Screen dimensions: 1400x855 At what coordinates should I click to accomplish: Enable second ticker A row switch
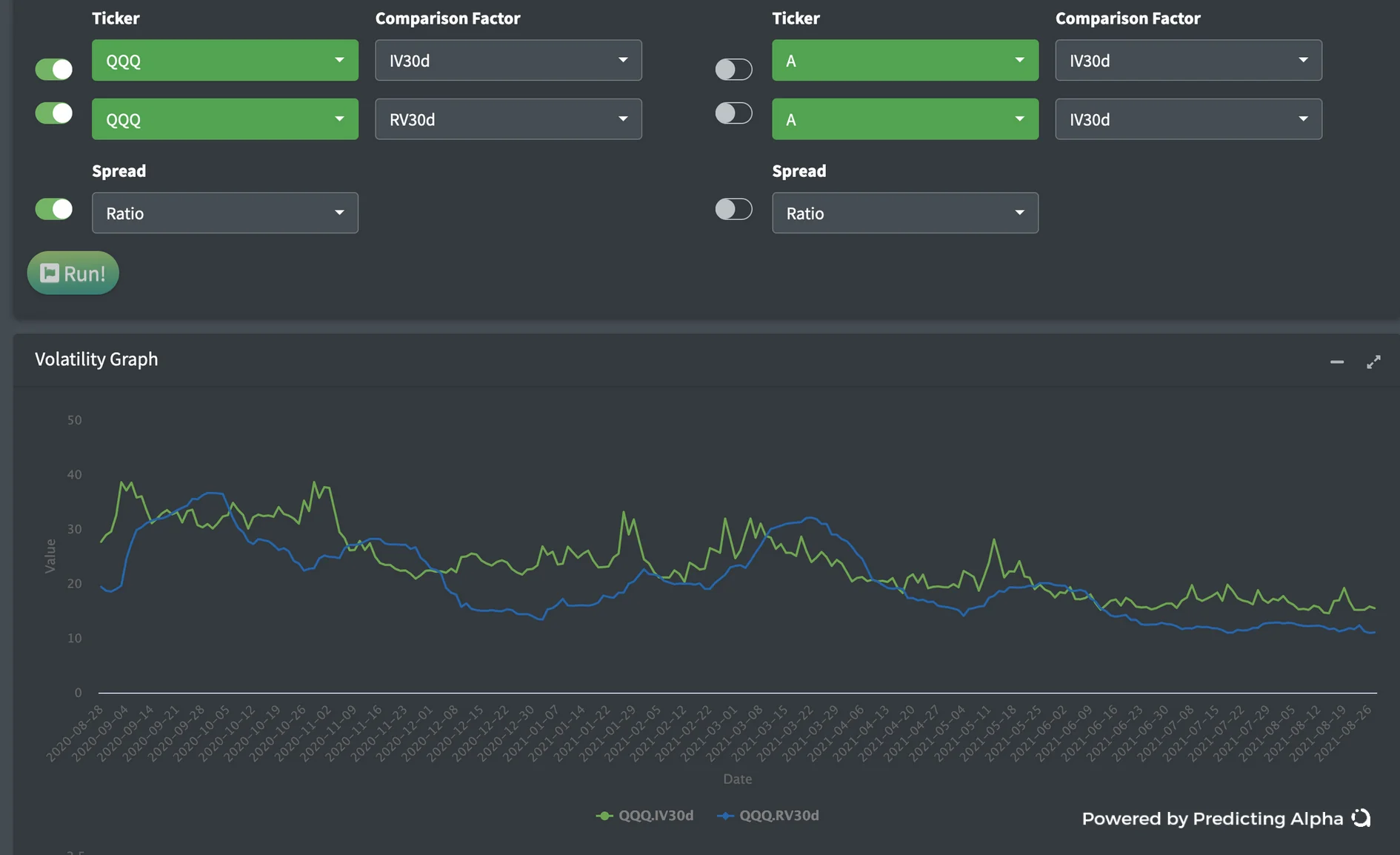click(x=733, y=113)
